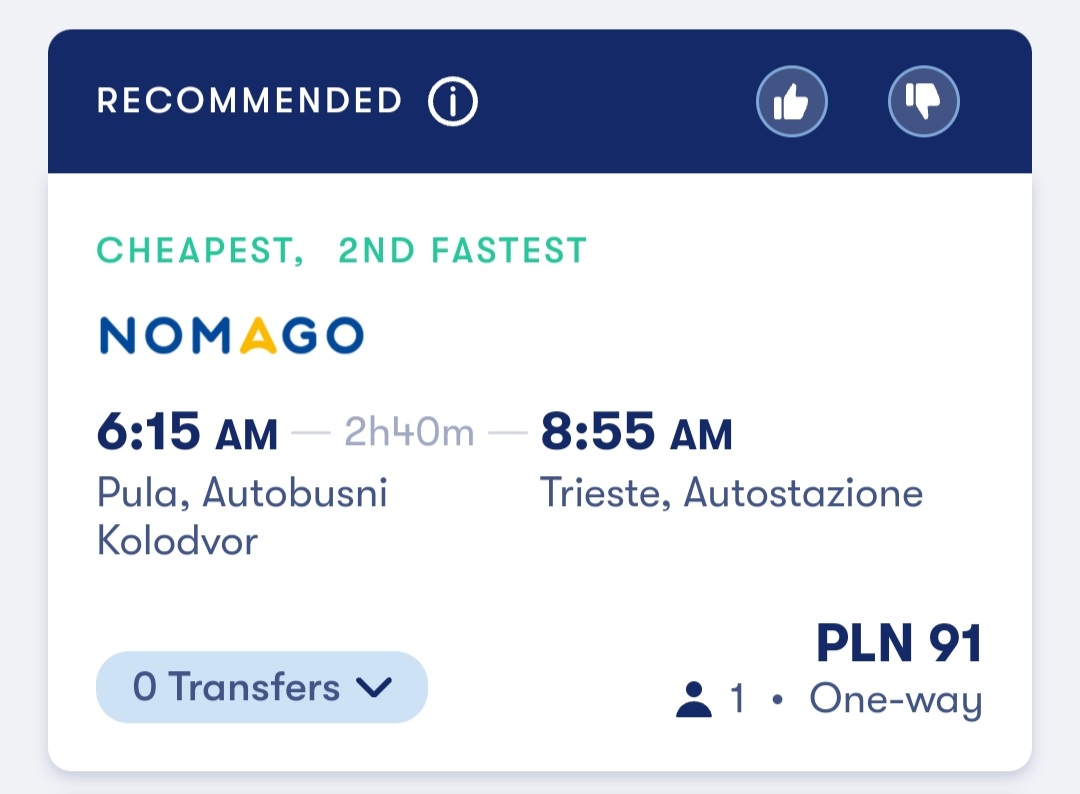Click the passenger count number 1
Screen dimensions: 1080x794
(x=737, y=698)
